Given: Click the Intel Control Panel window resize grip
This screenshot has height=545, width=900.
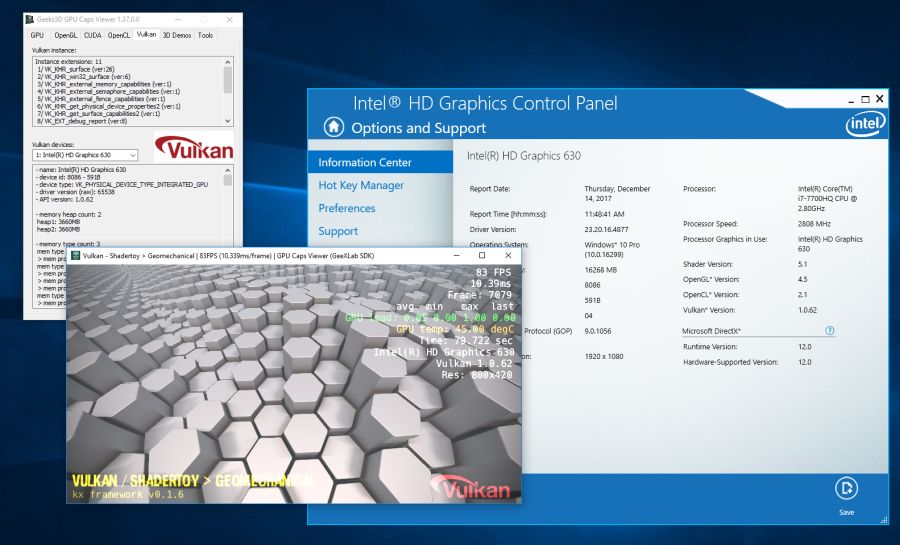Looking at the screenshot, I should 883,520.
